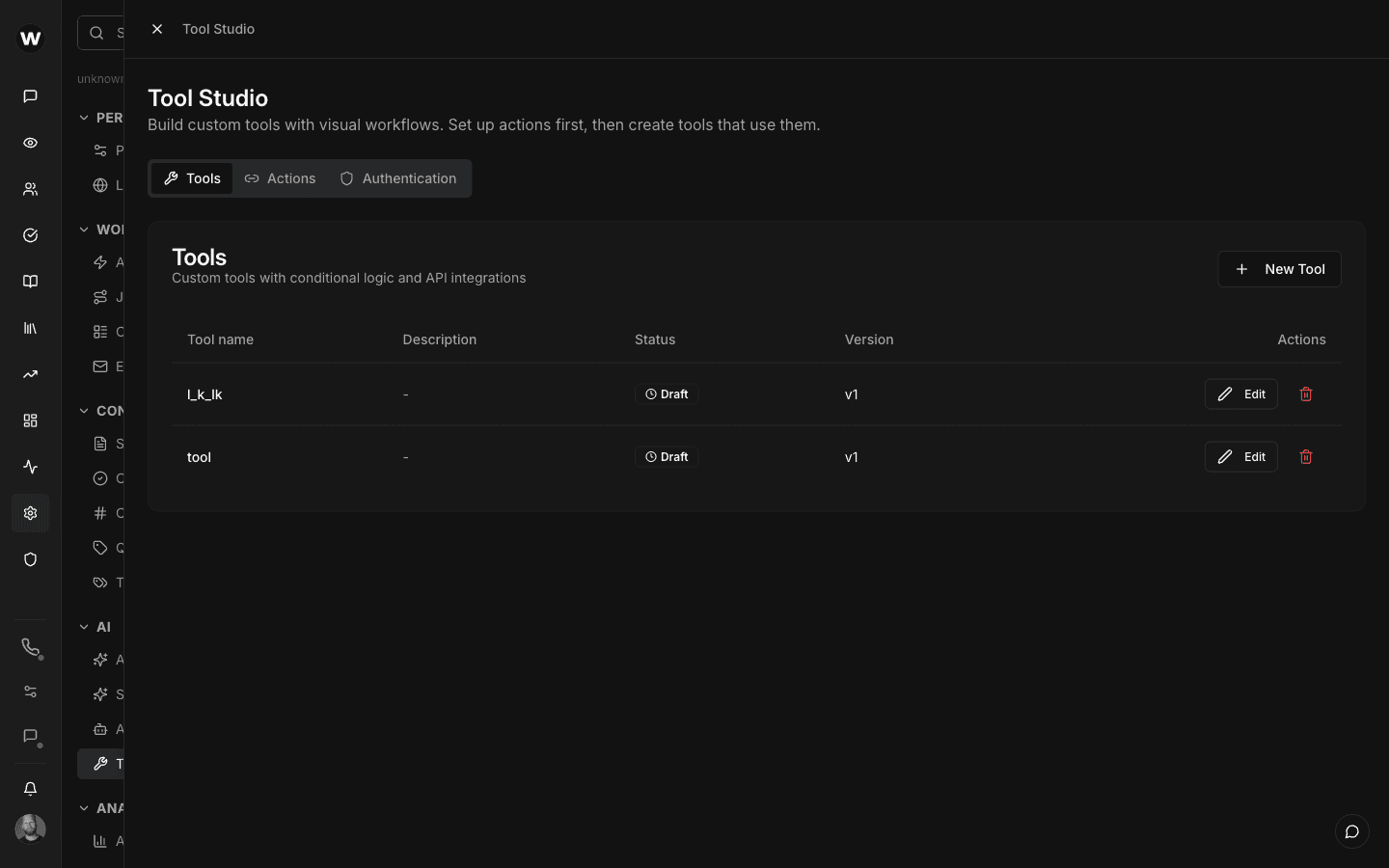Screen dimensions: 1389x868
Task: Click the activity pulse icon in sidebar
Action: point(30,467)
